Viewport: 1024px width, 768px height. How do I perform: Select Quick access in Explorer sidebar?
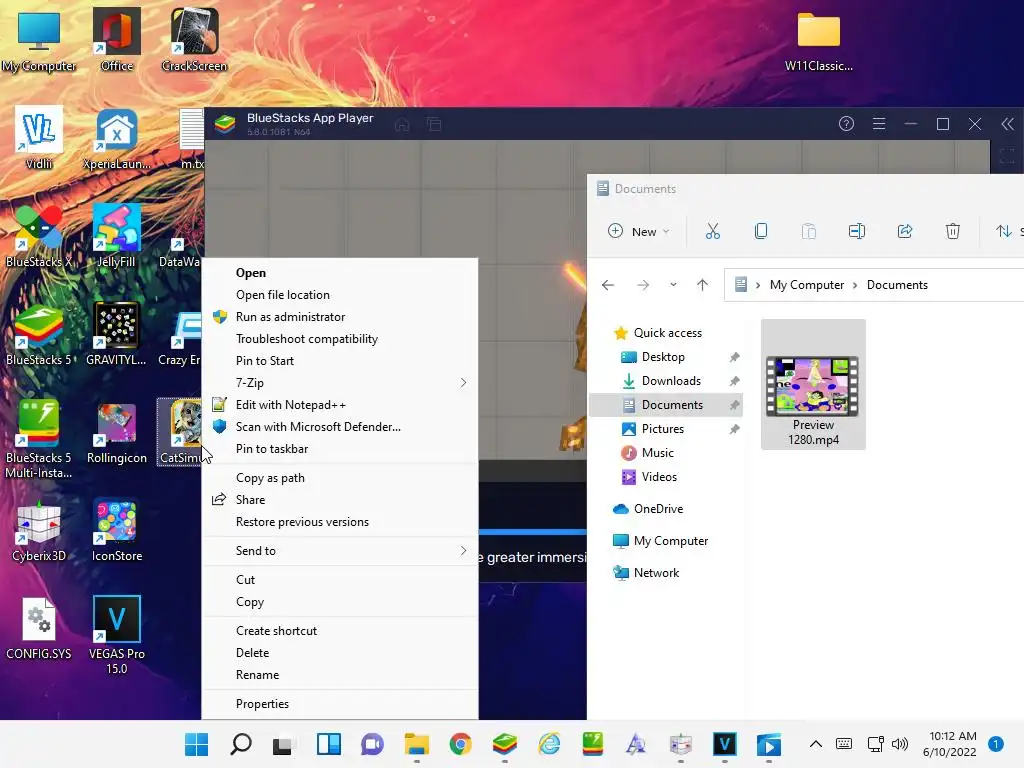[667, 332]
